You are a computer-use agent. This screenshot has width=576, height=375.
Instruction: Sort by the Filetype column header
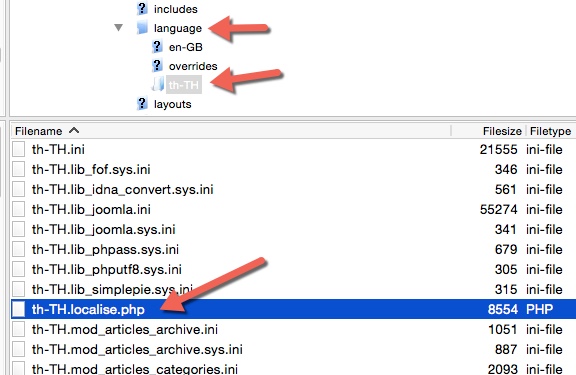click(551, 131)
